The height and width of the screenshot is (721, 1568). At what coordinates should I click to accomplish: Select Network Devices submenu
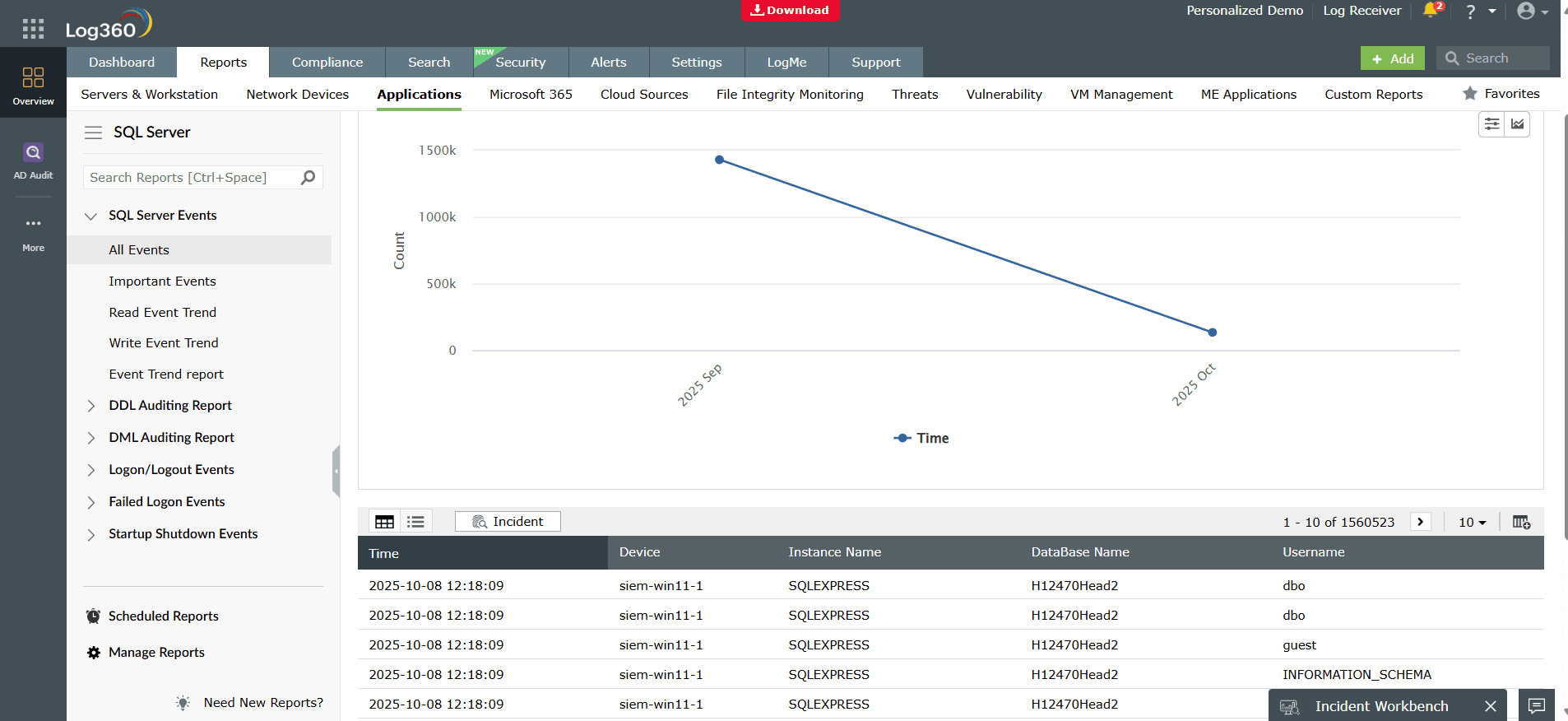coord(298,94)
